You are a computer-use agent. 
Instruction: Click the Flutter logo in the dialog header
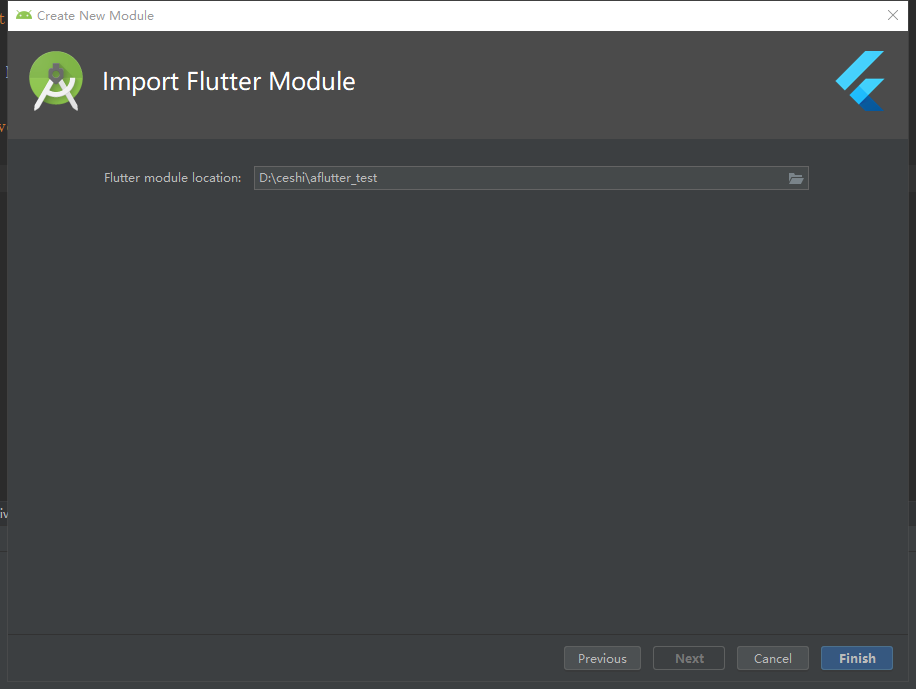point(860,81)
